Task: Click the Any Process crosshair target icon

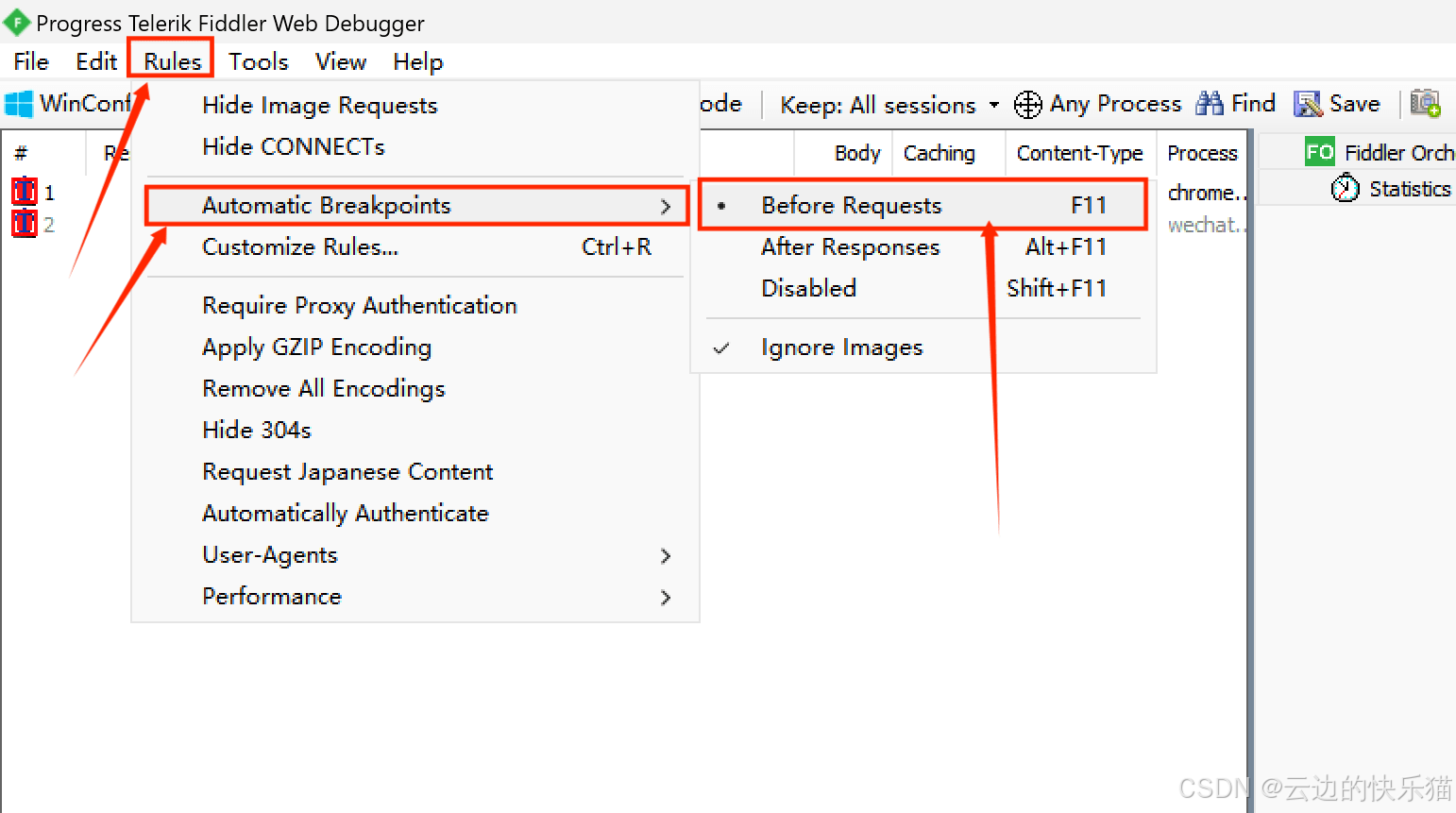Action: tap(1027, 104)
